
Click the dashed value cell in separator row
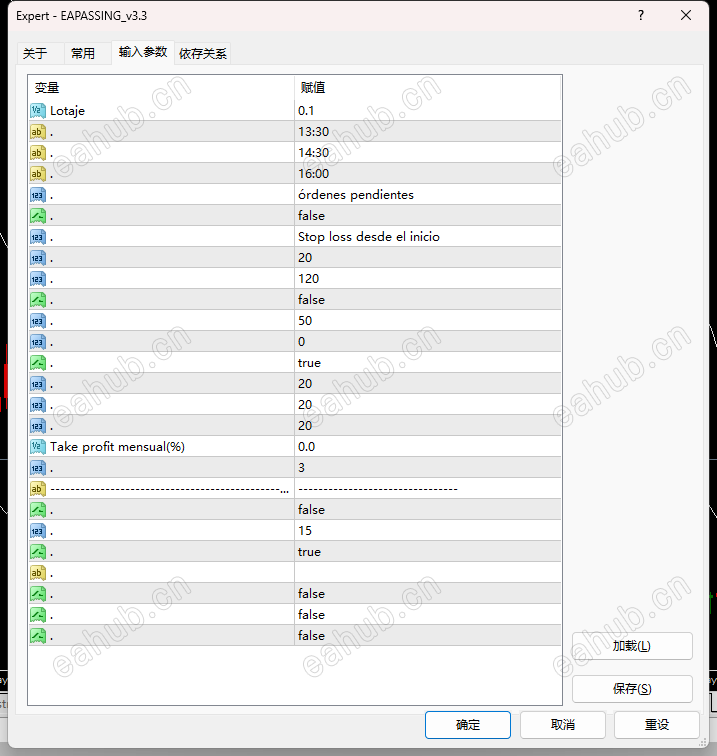428,489
